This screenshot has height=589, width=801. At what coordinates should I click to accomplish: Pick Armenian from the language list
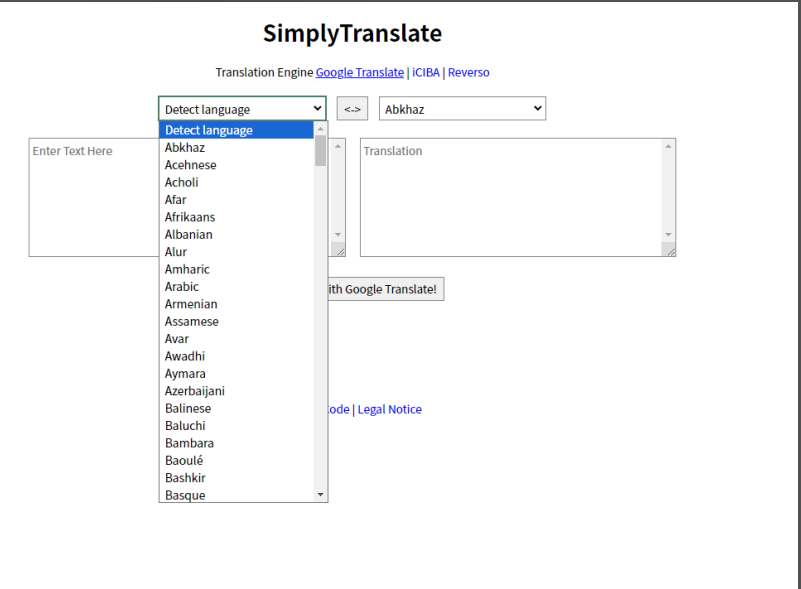[x=191, y=304]
